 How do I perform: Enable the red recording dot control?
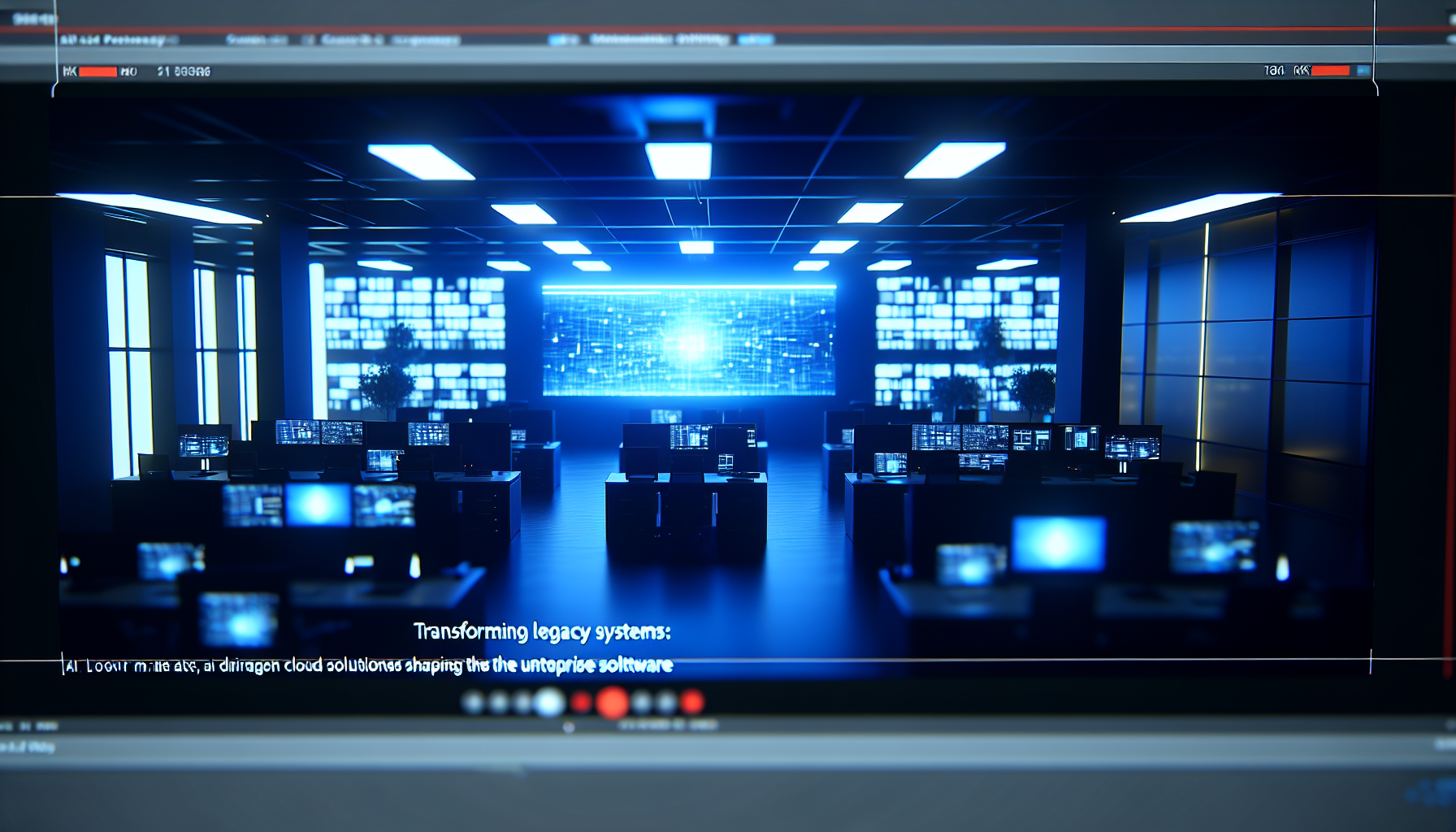[x=612, y=701]
